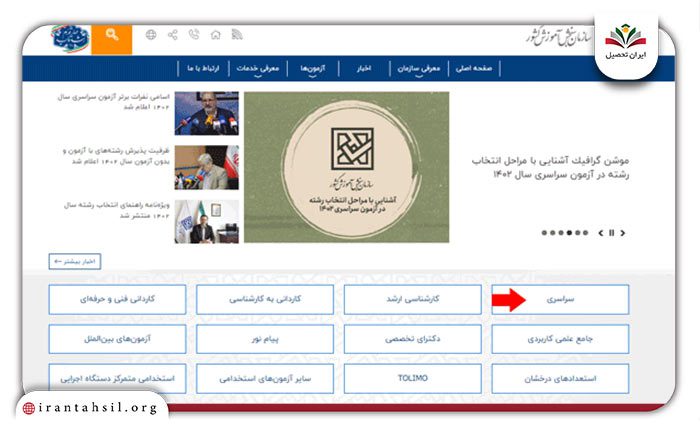
Task: Open the کارشناسی ارشد button
Action: (x=412, y=300)
